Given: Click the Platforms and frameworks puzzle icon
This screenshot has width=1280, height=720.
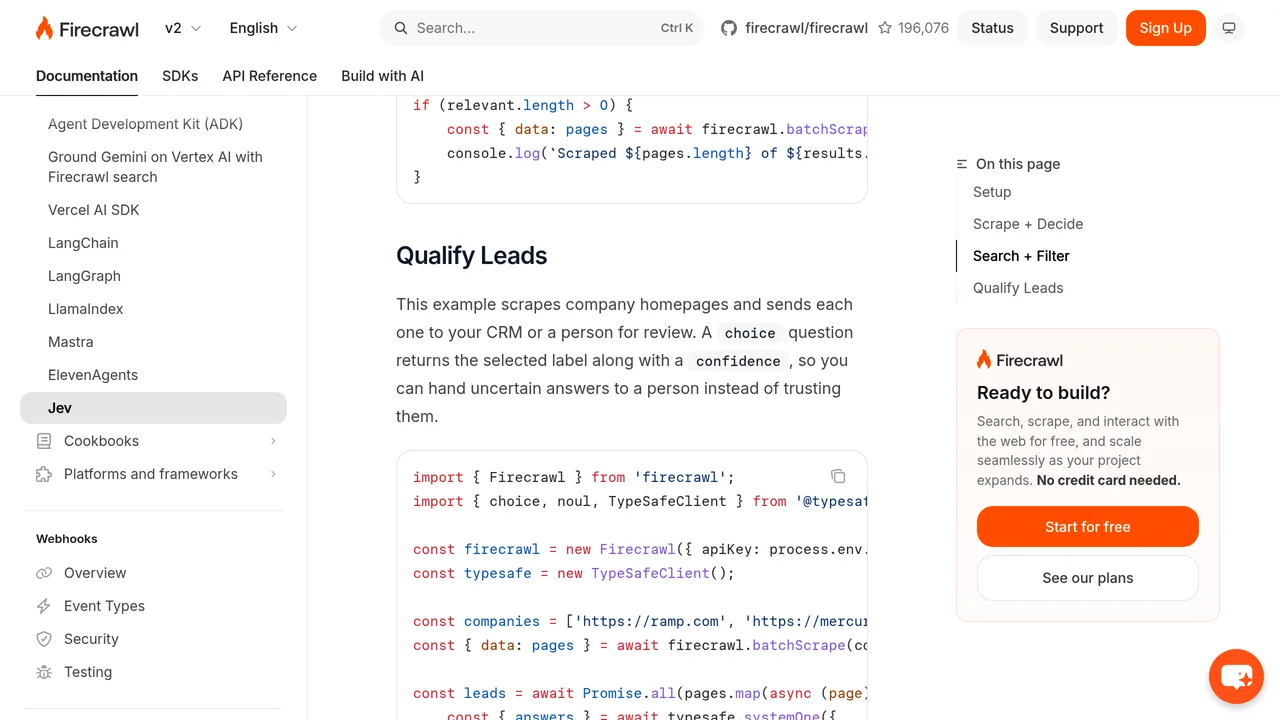Looking at the screenshot, I should click(x=44, y=474).
